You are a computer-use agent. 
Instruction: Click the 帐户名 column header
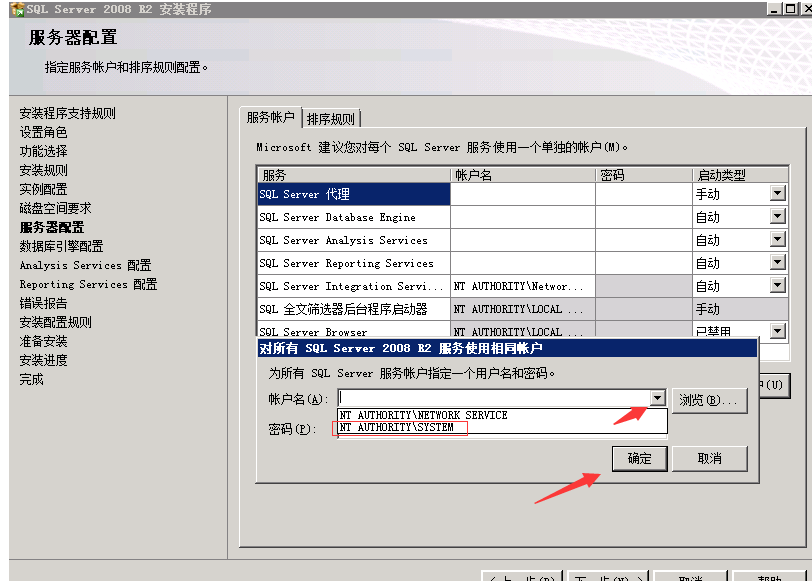point(523,175)
